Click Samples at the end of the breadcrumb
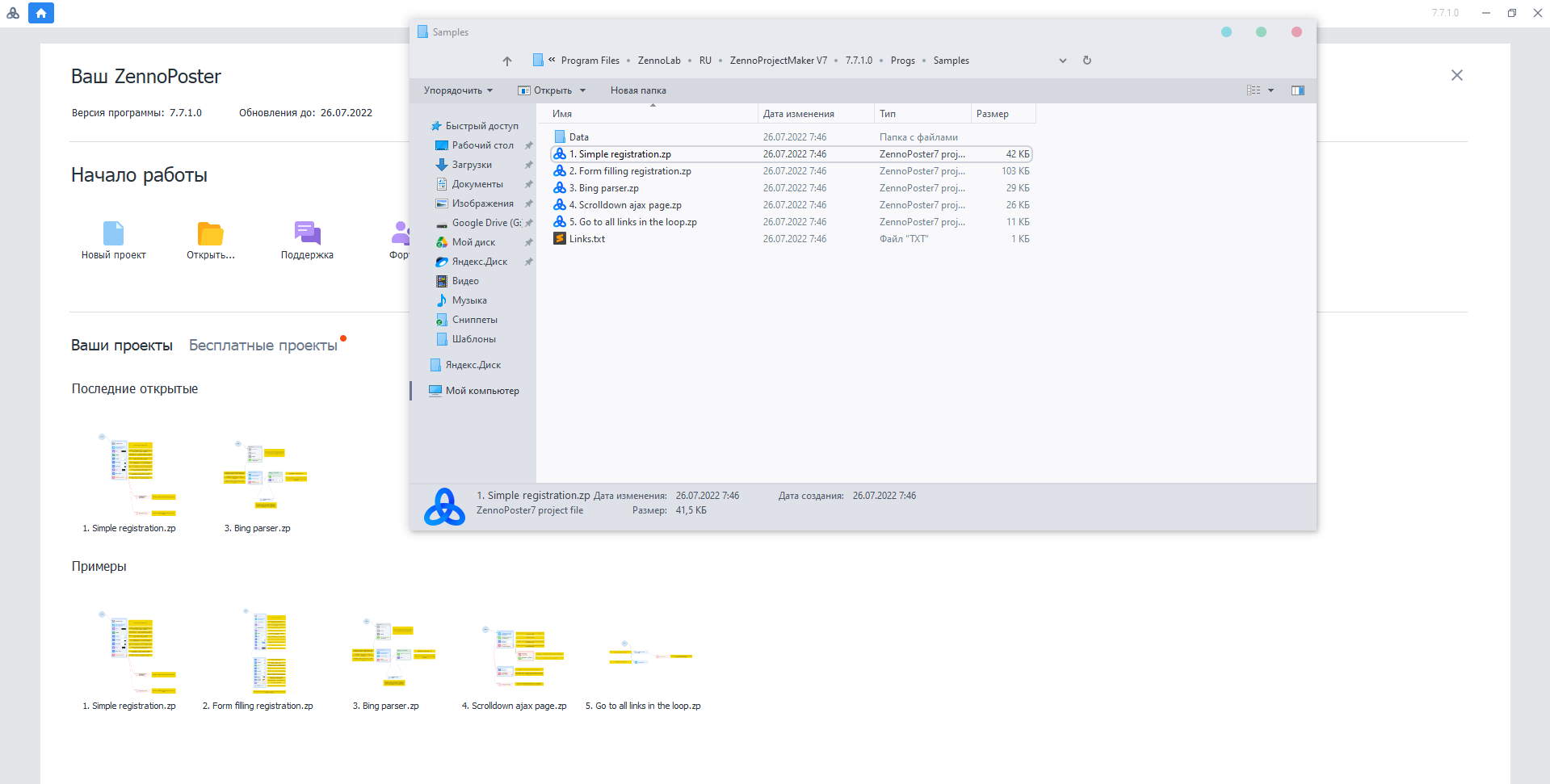Image resolution: width=1550 pixels, height=784 pixels. point(951,61)
